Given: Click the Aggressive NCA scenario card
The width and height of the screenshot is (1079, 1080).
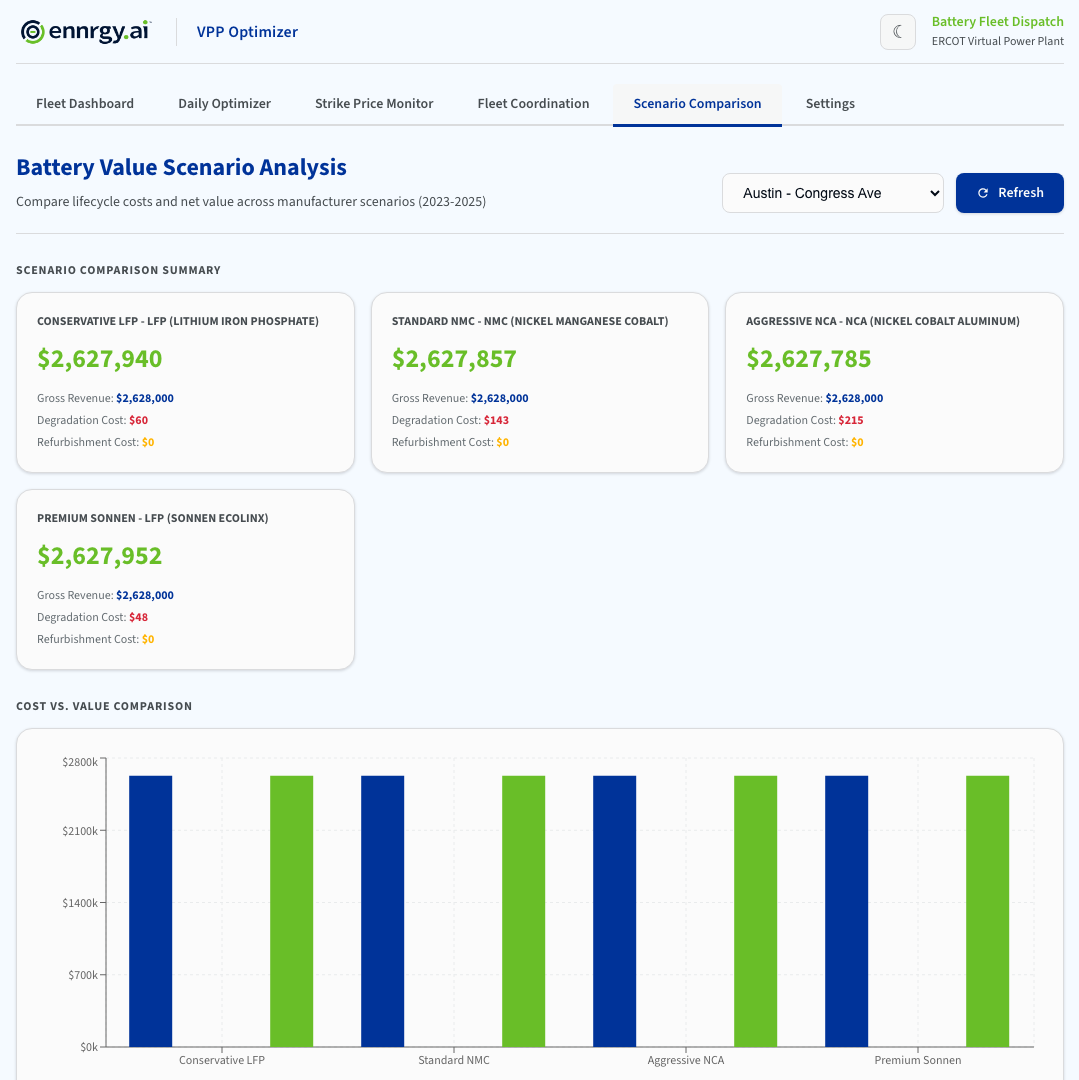Looking at the screenshot, I should tap(894, 381).
